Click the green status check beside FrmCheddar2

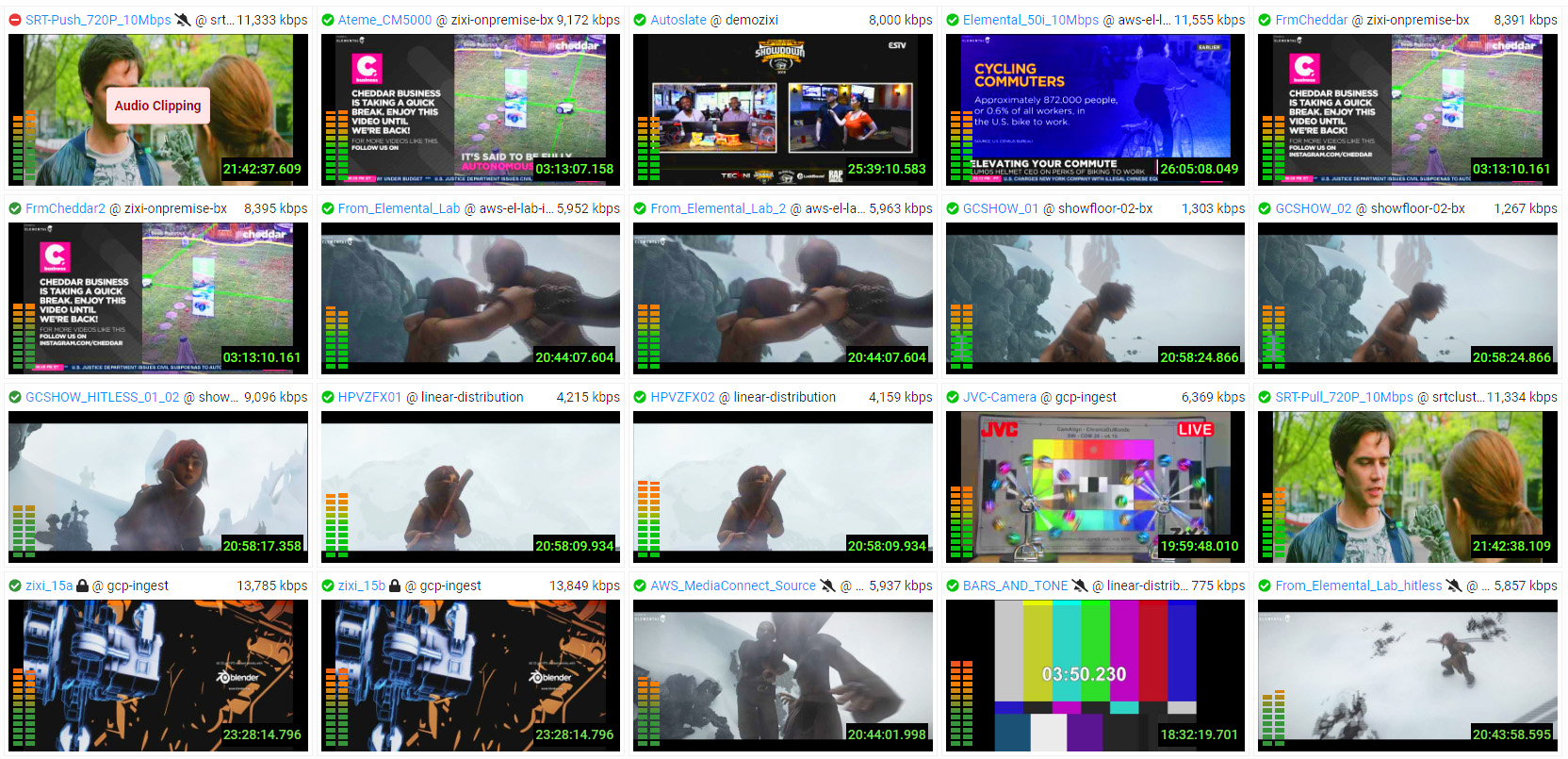click(15, 208)
